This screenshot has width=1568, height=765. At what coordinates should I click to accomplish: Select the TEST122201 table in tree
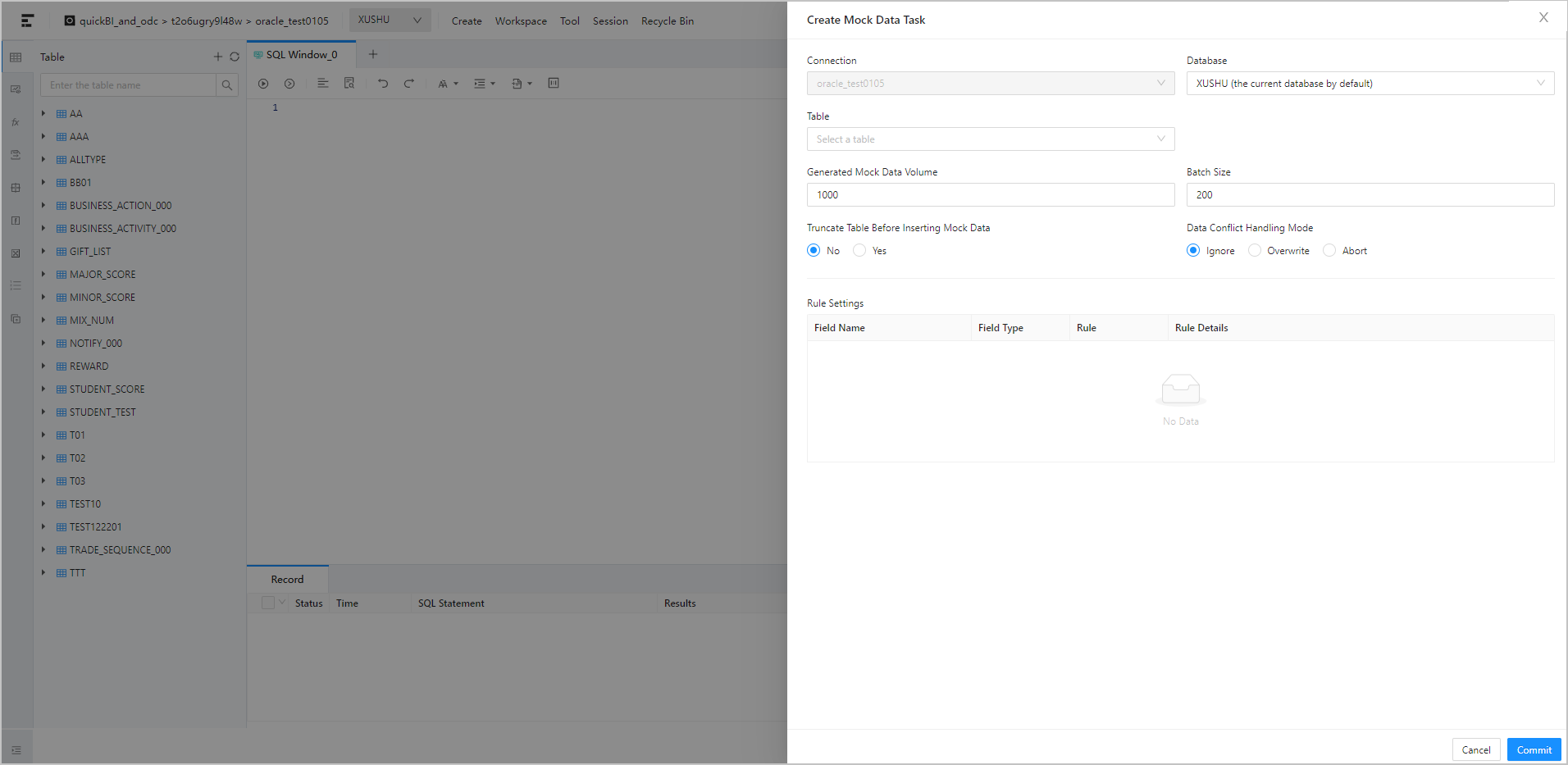(95, 527)
